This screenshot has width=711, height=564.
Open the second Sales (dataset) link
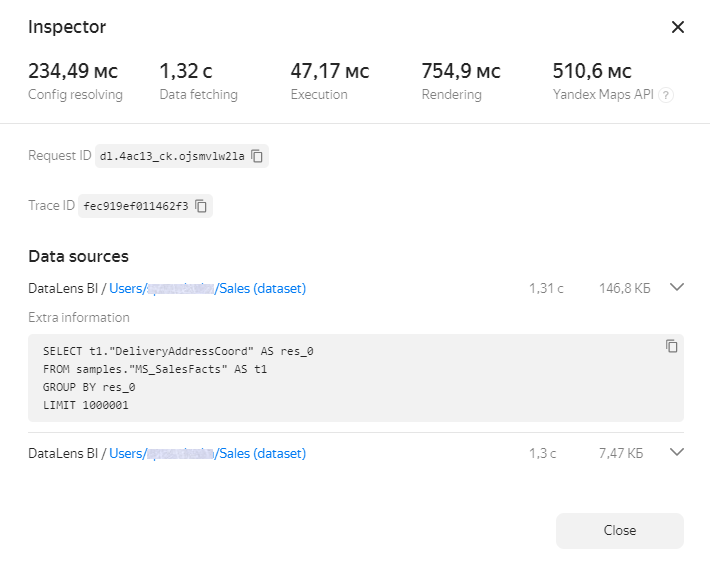coord(262,453)
